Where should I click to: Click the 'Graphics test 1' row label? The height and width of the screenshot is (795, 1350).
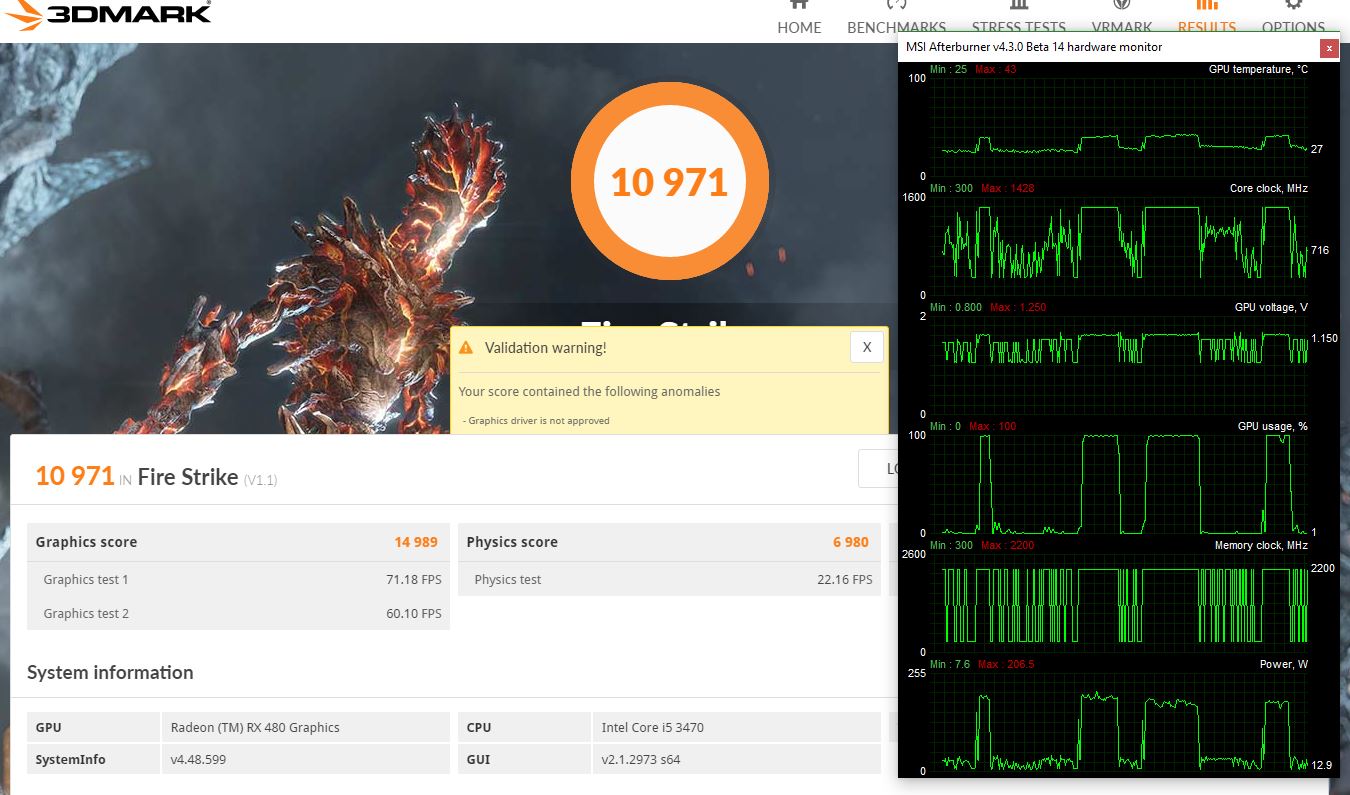click(x=86, y=579)
